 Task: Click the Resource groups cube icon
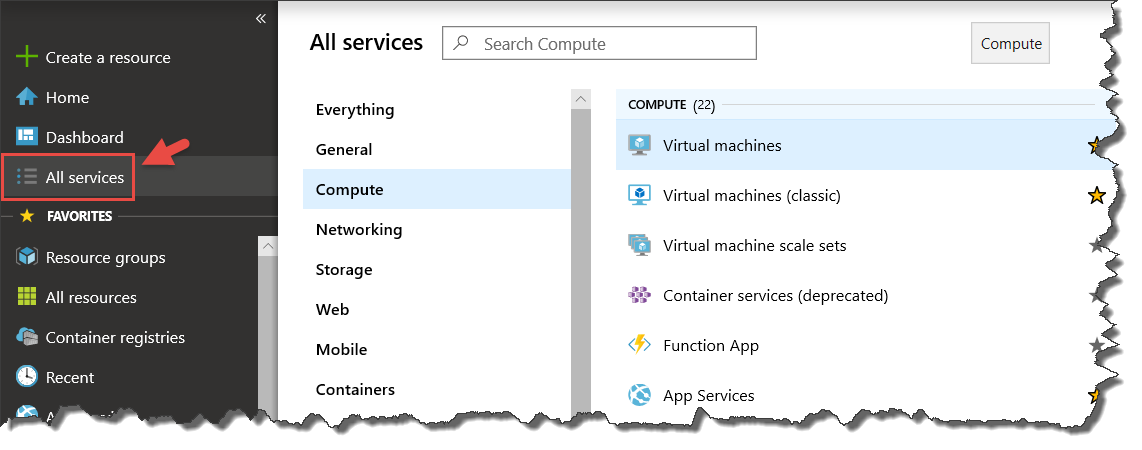(x=26, y=257)
